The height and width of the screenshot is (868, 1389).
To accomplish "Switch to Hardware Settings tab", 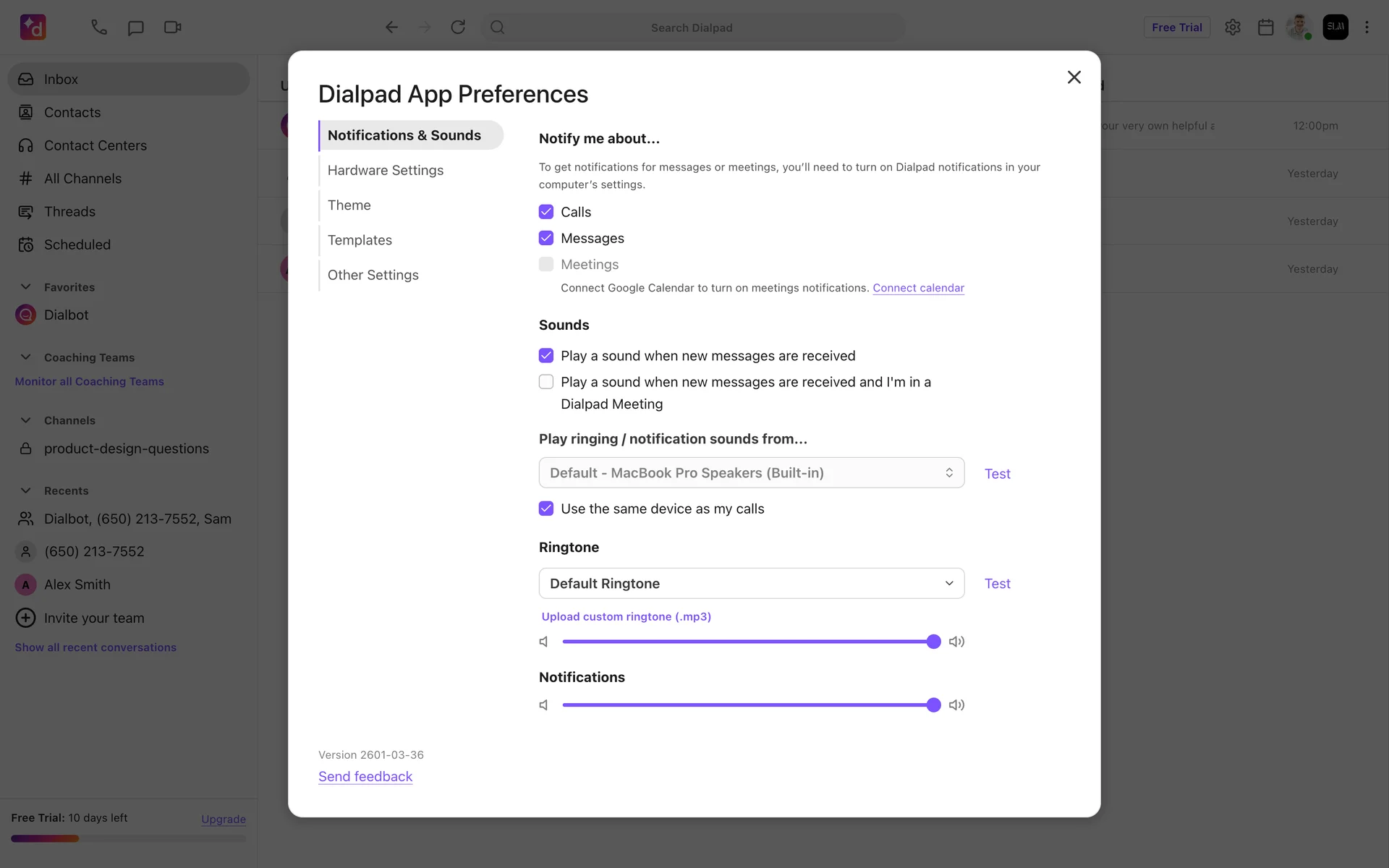I will point(385,171).
